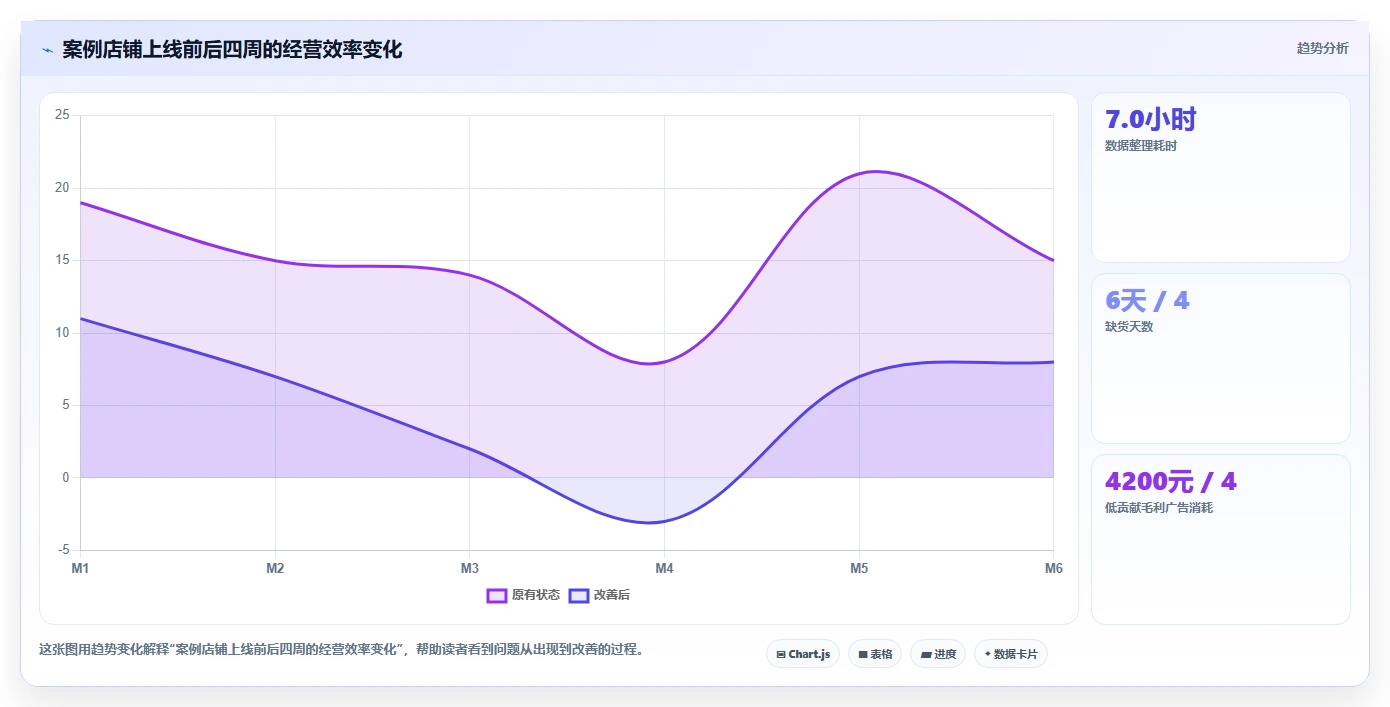
Task: Click the chart description sentence below the chart
Action: tap(344, 649)
